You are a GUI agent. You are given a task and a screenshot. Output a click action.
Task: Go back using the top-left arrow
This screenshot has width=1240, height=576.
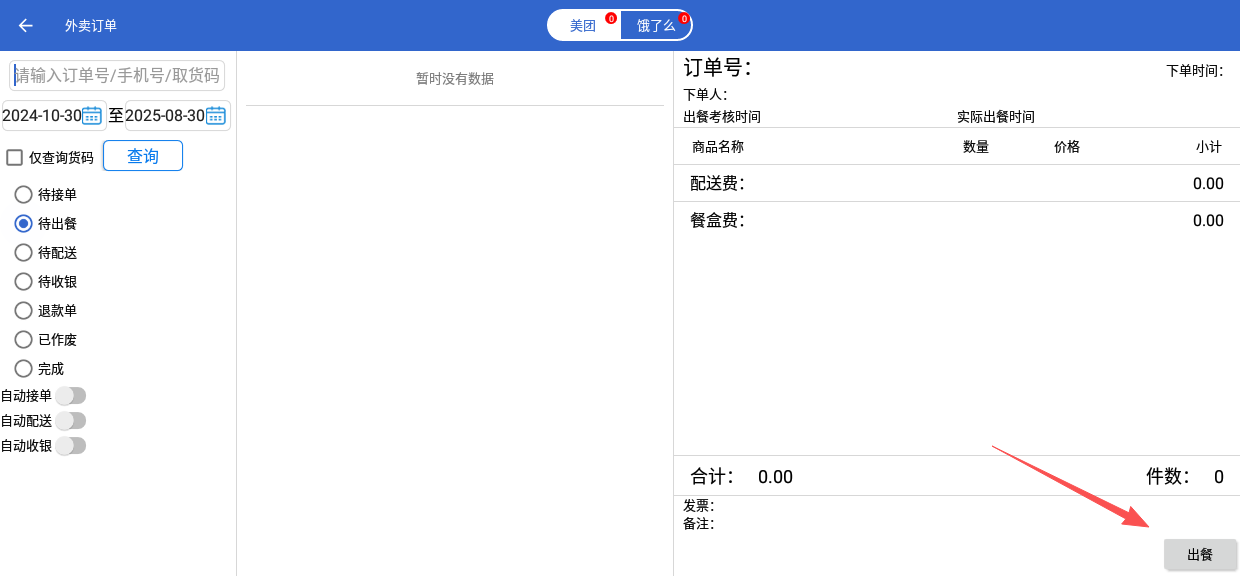pos(26,26)
